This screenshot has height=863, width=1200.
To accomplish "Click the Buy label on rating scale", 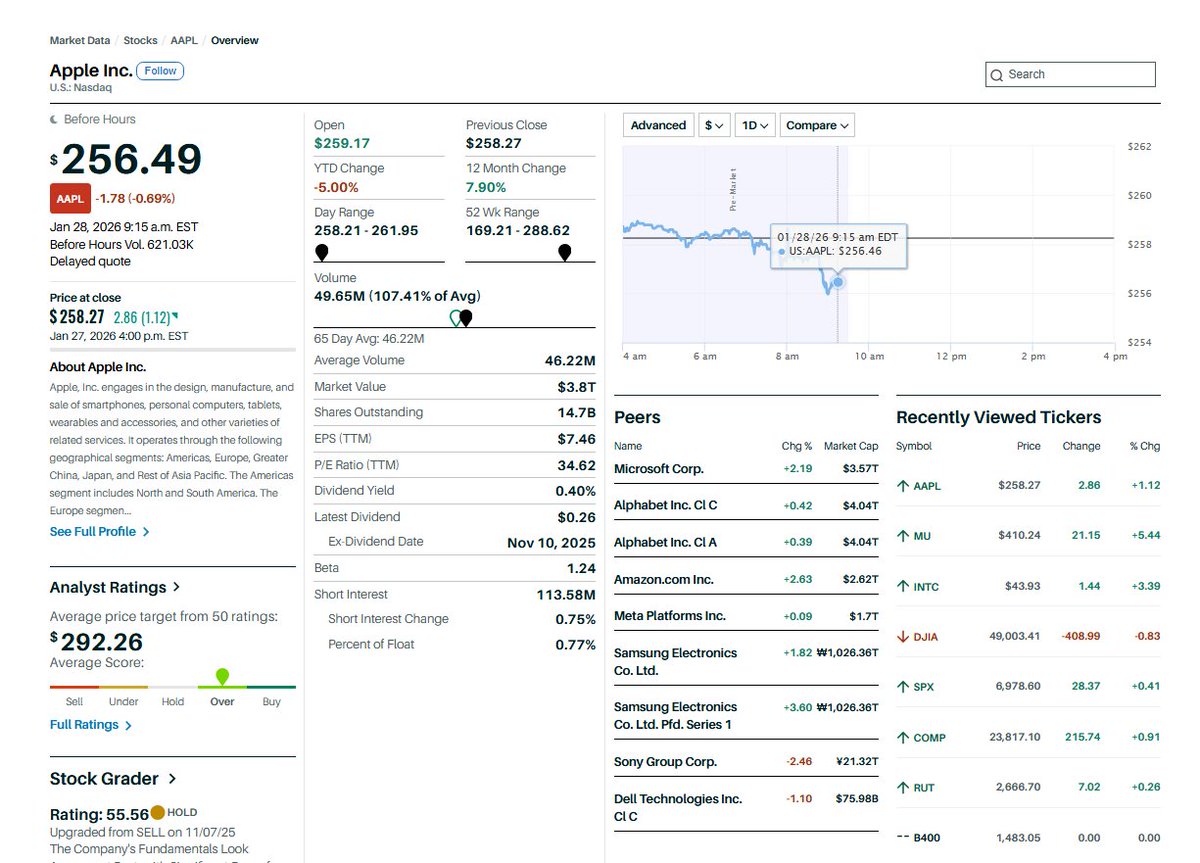I will [x=271, y=702].
